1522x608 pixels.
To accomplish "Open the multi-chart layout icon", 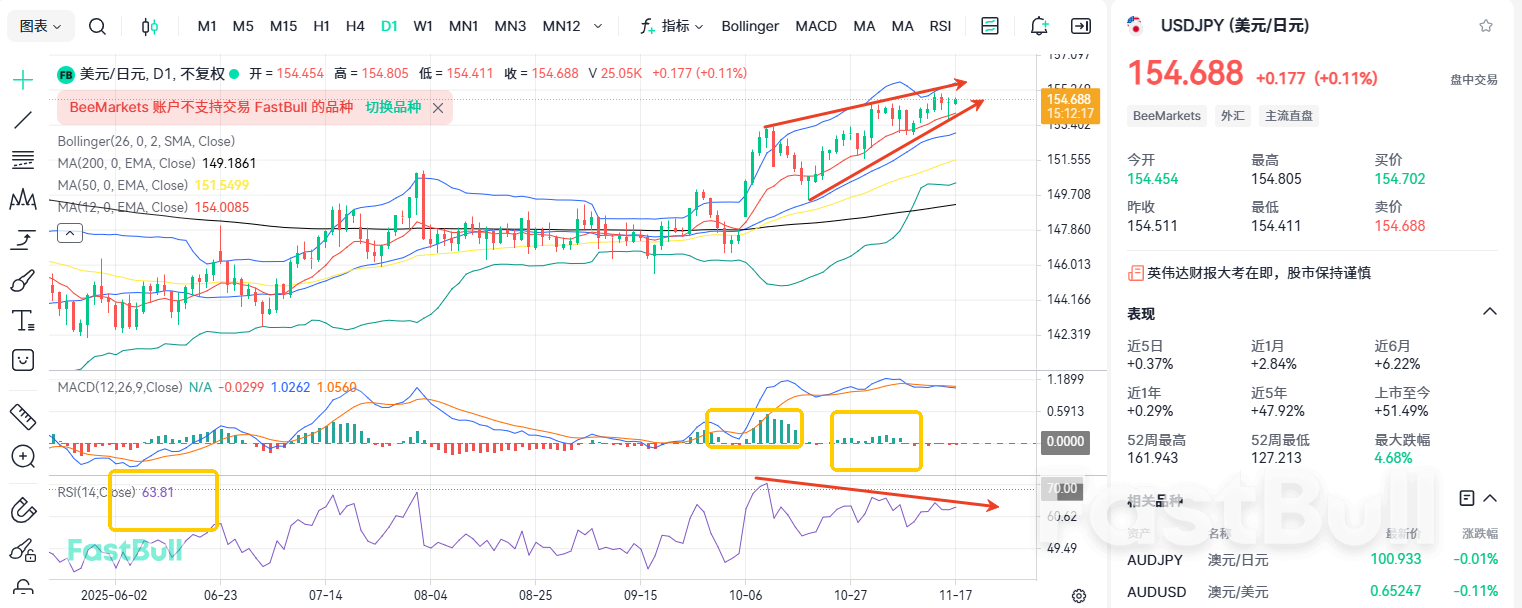I will pyautogui.click(x=989, y=26).
